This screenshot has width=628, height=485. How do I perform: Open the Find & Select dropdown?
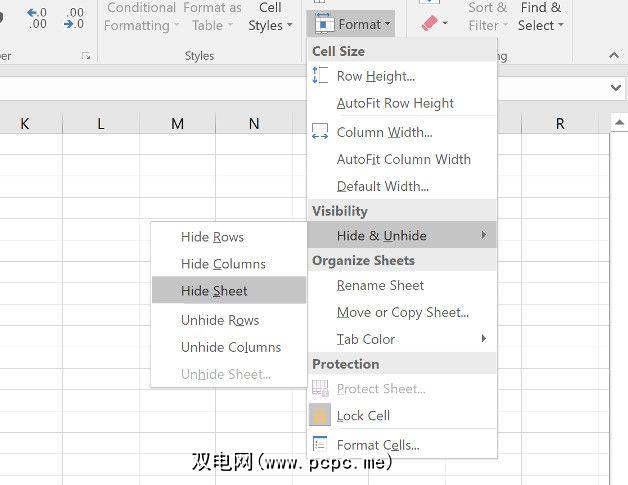(x=541, y=17)
